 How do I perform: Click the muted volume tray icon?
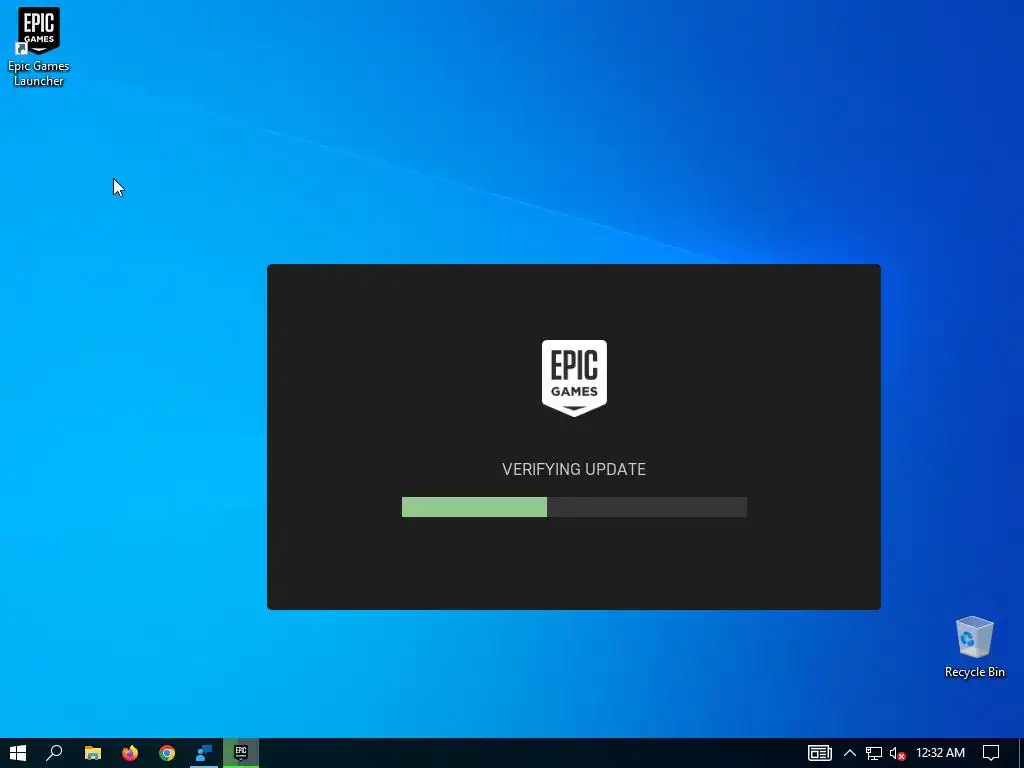[x=897, y=753]
